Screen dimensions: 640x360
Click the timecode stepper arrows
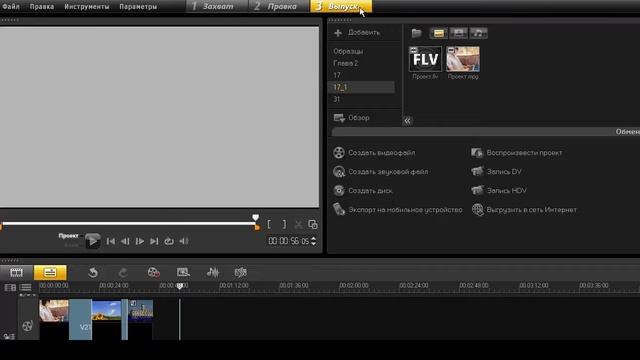click(x=313, y=241)
